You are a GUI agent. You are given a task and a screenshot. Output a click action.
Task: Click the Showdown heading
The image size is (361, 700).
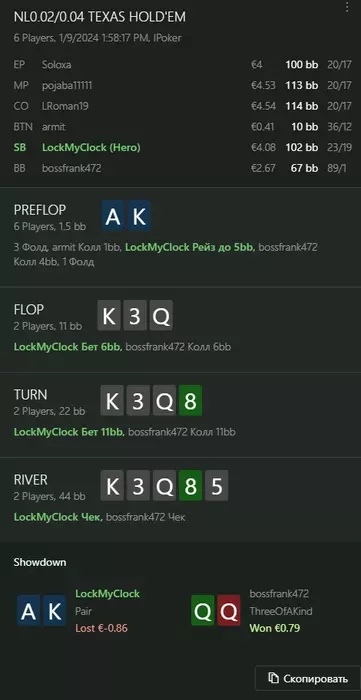(x=40, y=562)
